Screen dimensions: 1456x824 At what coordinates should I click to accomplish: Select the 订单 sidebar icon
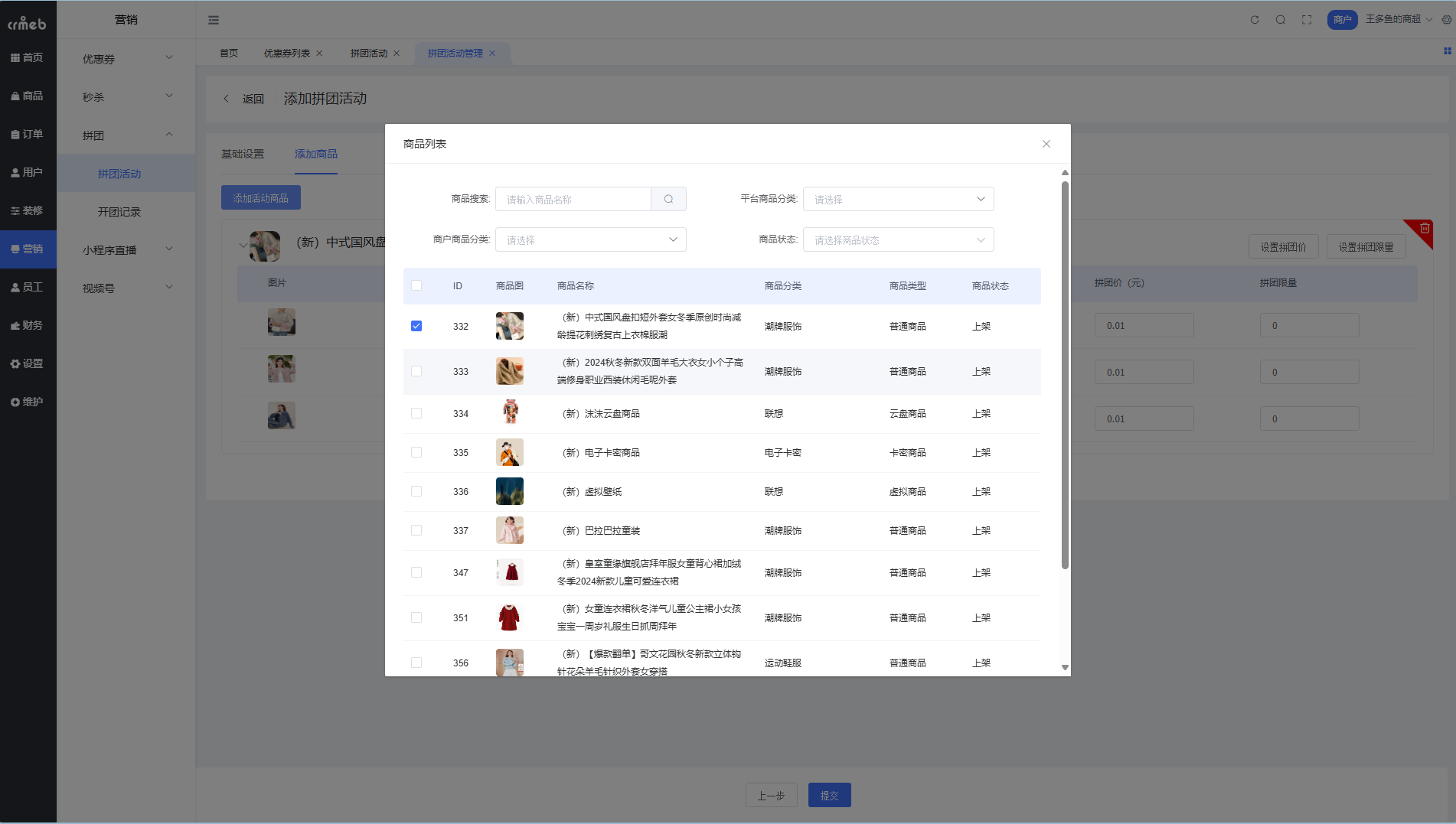coord(28,134)
